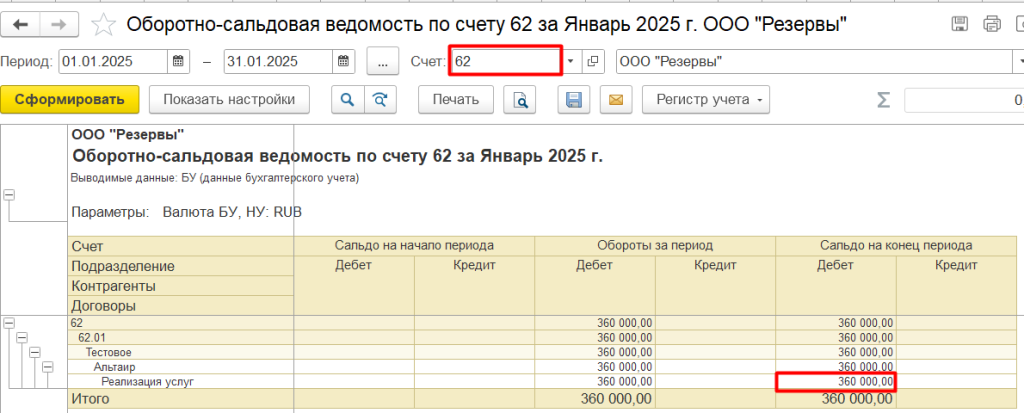The width and height of the screenshot is (1024, 413).
Task: Open calendar for period start date
Action: click(x=179, y=62)
